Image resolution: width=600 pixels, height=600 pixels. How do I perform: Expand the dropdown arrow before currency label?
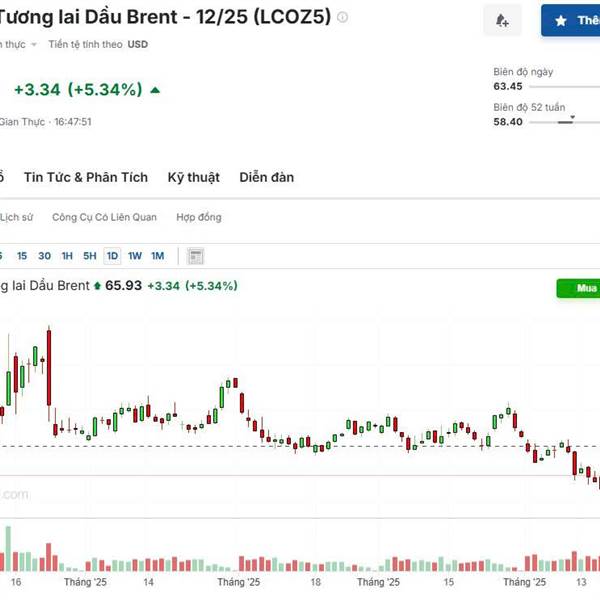click(33, 45)
